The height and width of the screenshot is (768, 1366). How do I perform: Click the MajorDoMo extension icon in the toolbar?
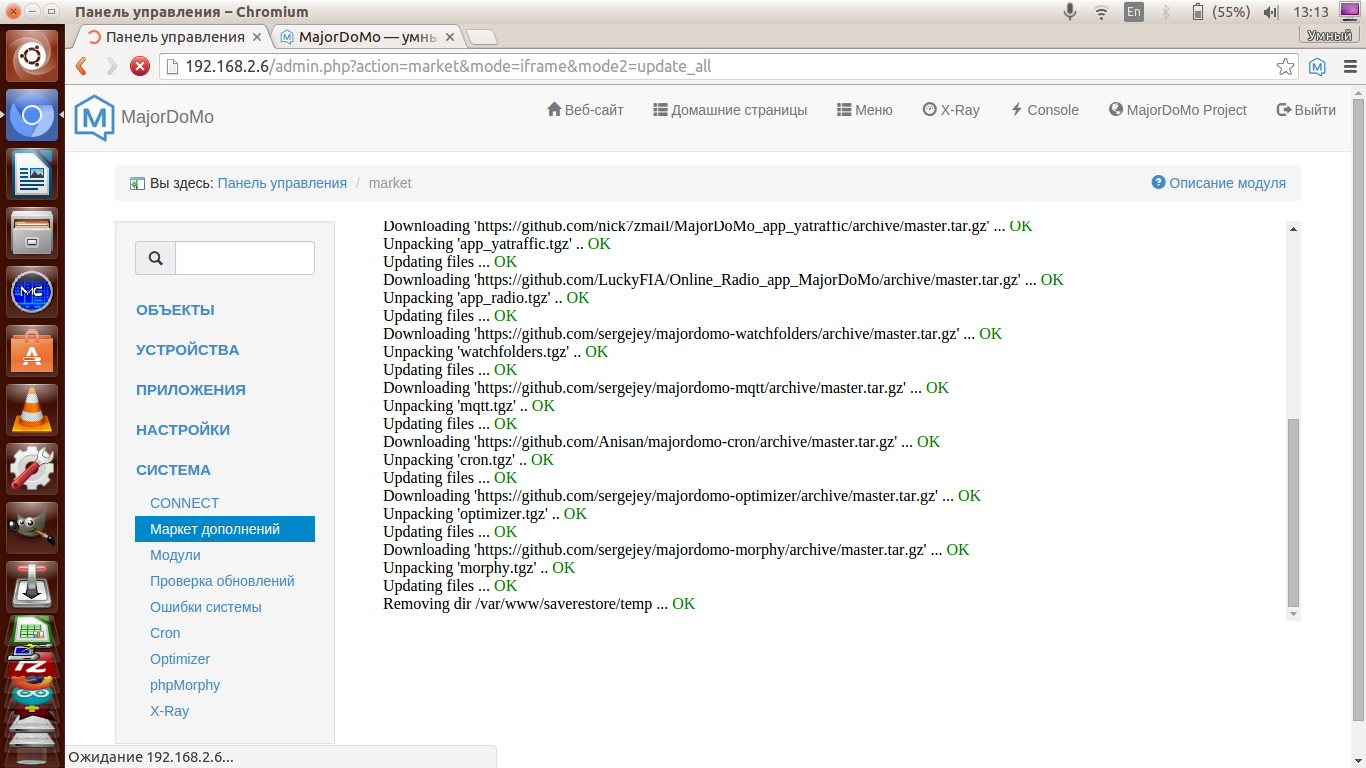coord(1318,67)
